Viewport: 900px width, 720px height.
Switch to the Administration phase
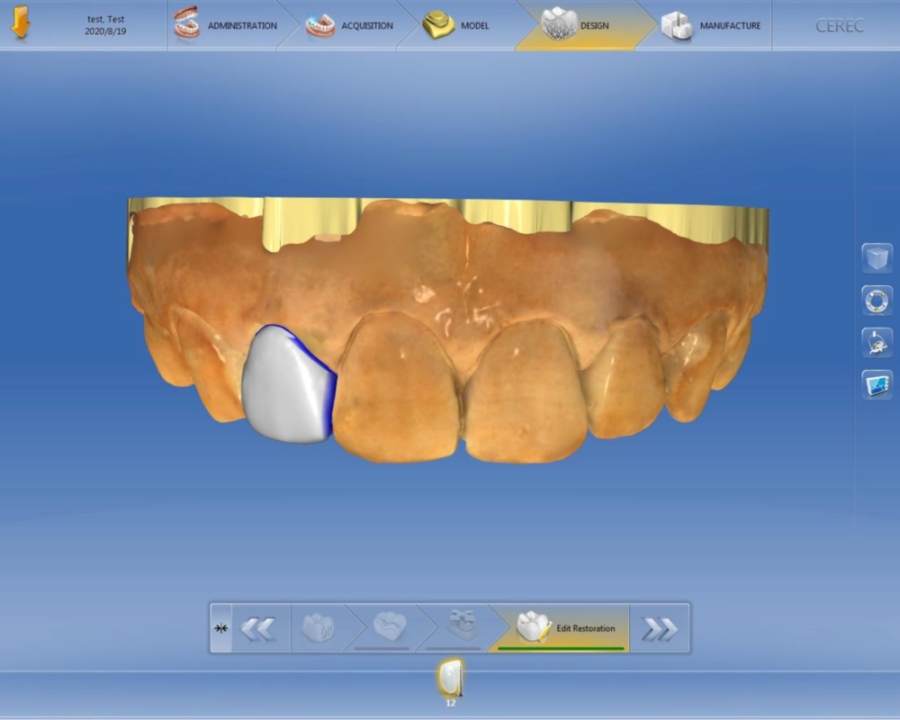point(227,25)
